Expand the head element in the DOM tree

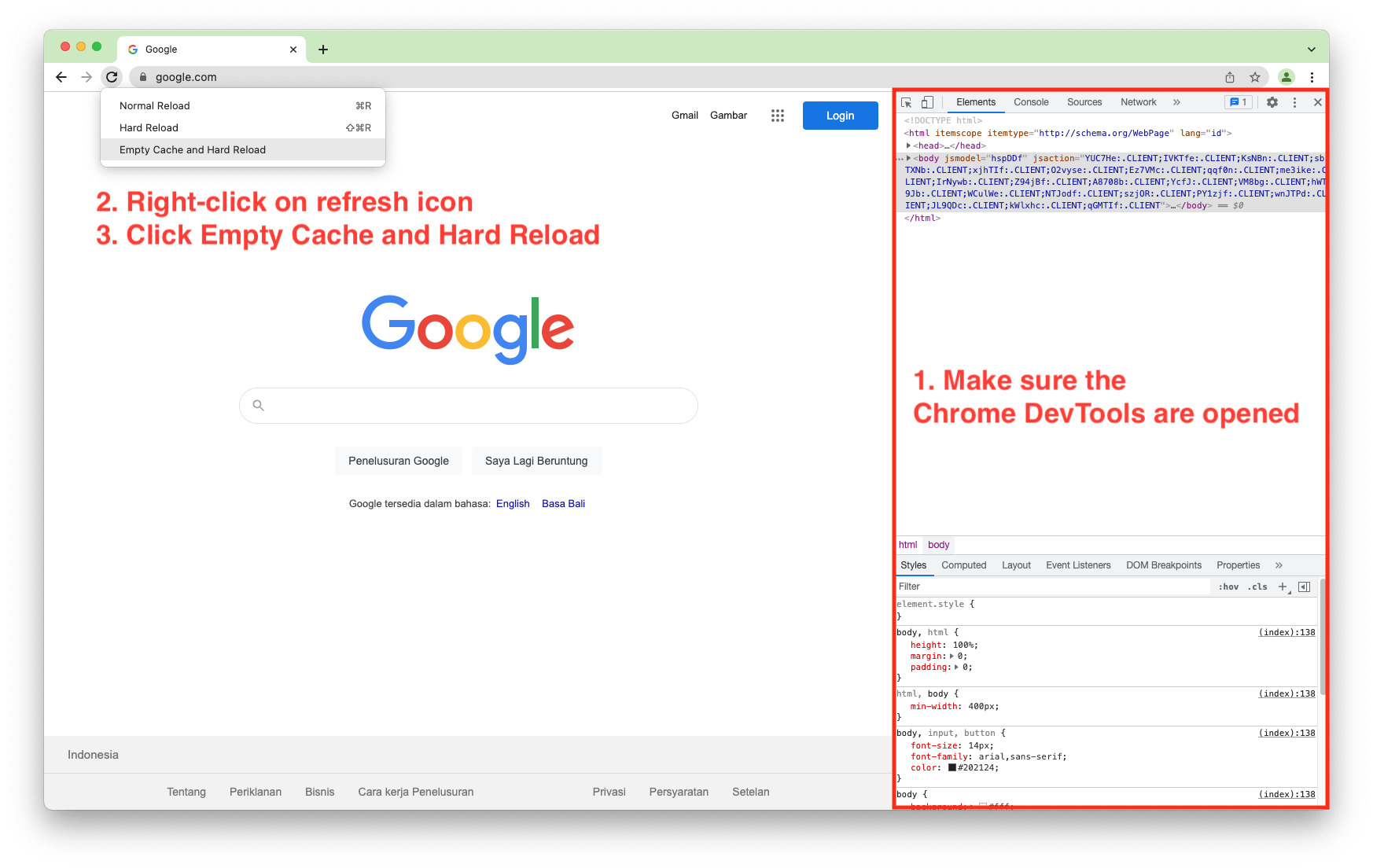pos(910,145)
